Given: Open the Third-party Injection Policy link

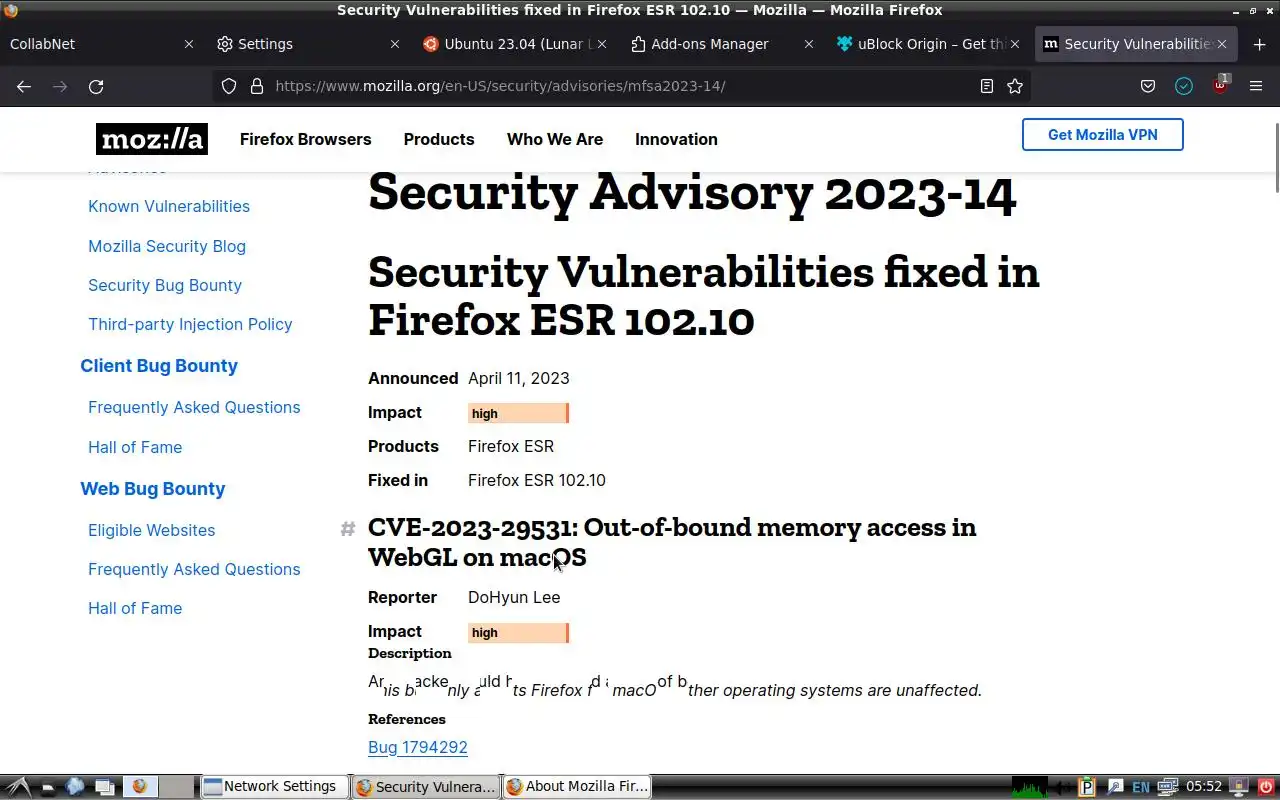Looking at the screenshot, I should pos(190,324).
